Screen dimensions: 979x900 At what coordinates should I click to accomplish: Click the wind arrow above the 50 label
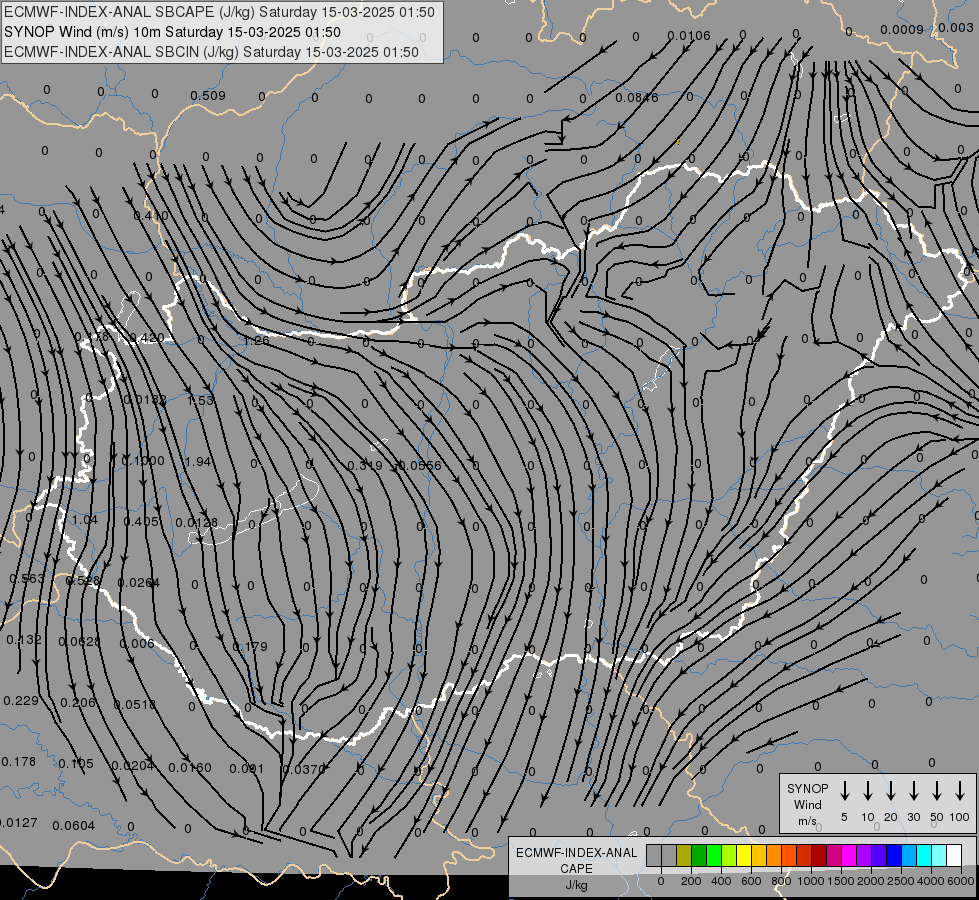937,791
